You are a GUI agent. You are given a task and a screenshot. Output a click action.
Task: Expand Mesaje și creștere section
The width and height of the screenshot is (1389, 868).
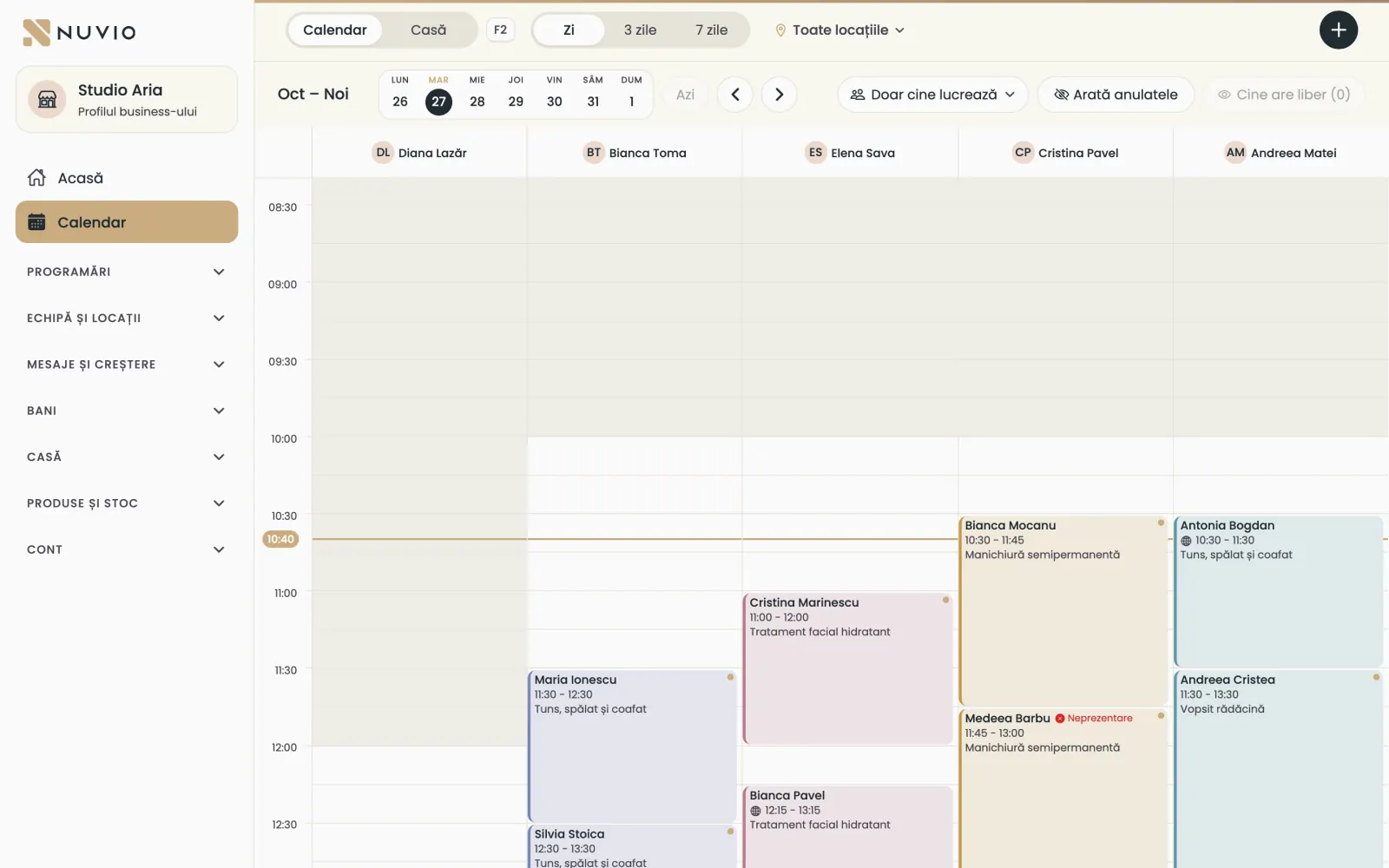(x=127, y=365)
